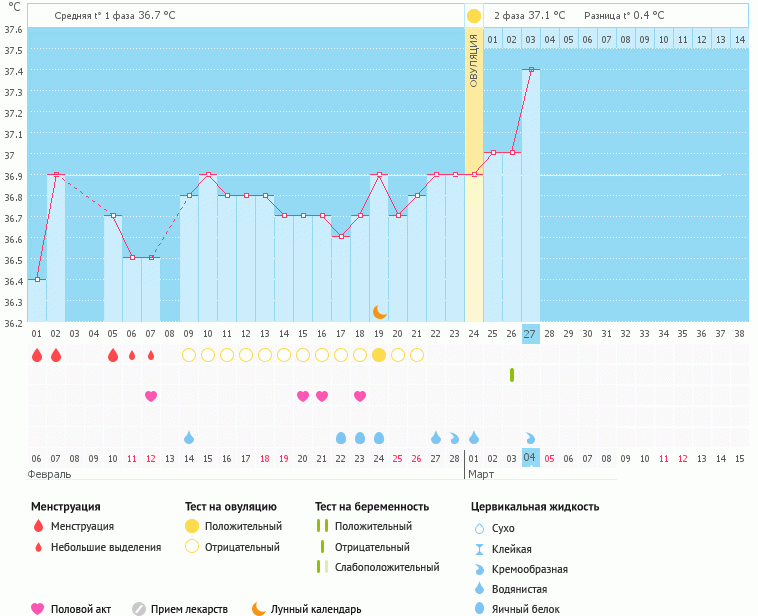The width and height of the screenshot is (758, 616).
Task: Click the positive ovulation test circle on day 19
Action: (x=379, y=355)
